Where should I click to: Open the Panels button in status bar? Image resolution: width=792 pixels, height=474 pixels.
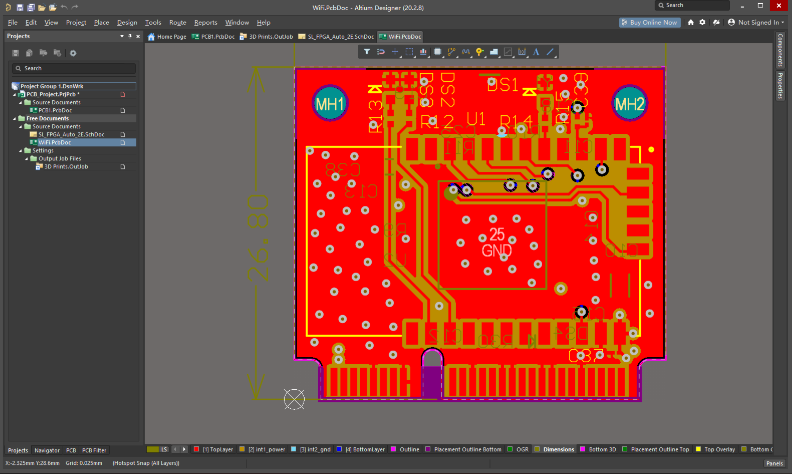click(x=774, y=463)
